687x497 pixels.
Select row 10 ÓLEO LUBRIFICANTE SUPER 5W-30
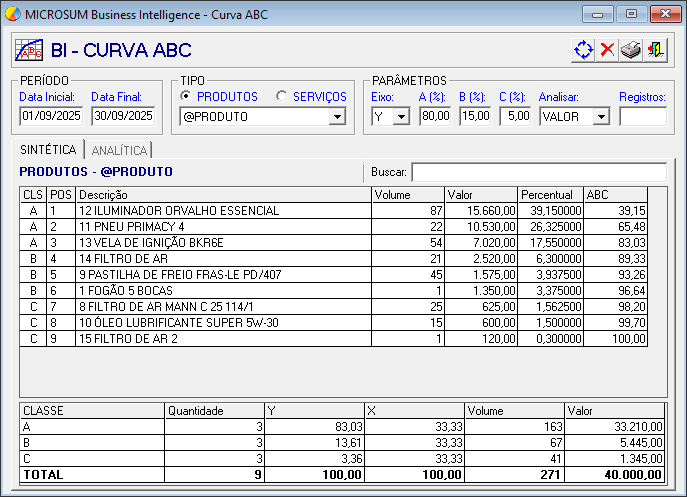334,323
